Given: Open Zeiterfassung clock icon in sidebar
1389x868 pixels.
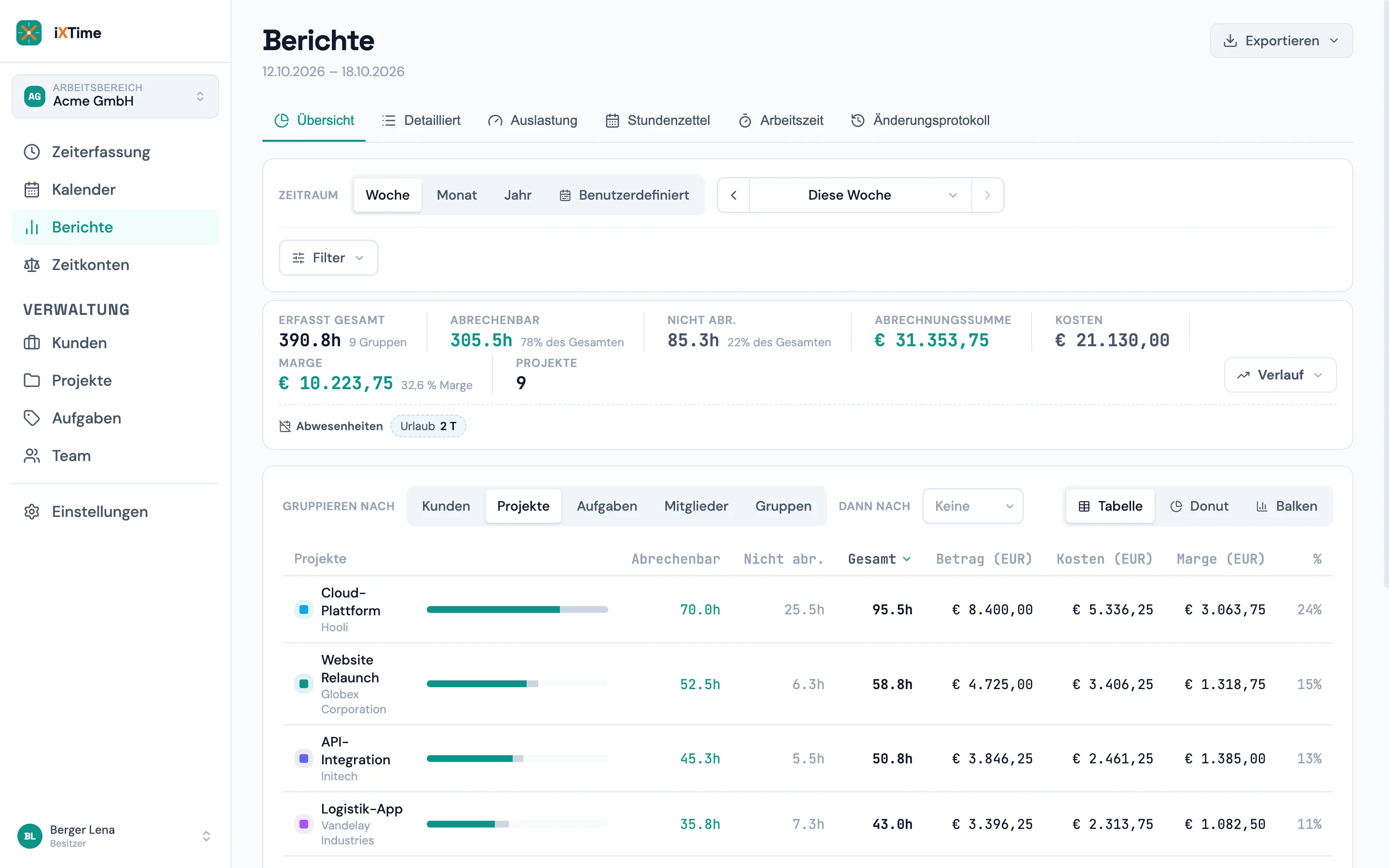Looking at the screenshot, I should tap(31, 152).
